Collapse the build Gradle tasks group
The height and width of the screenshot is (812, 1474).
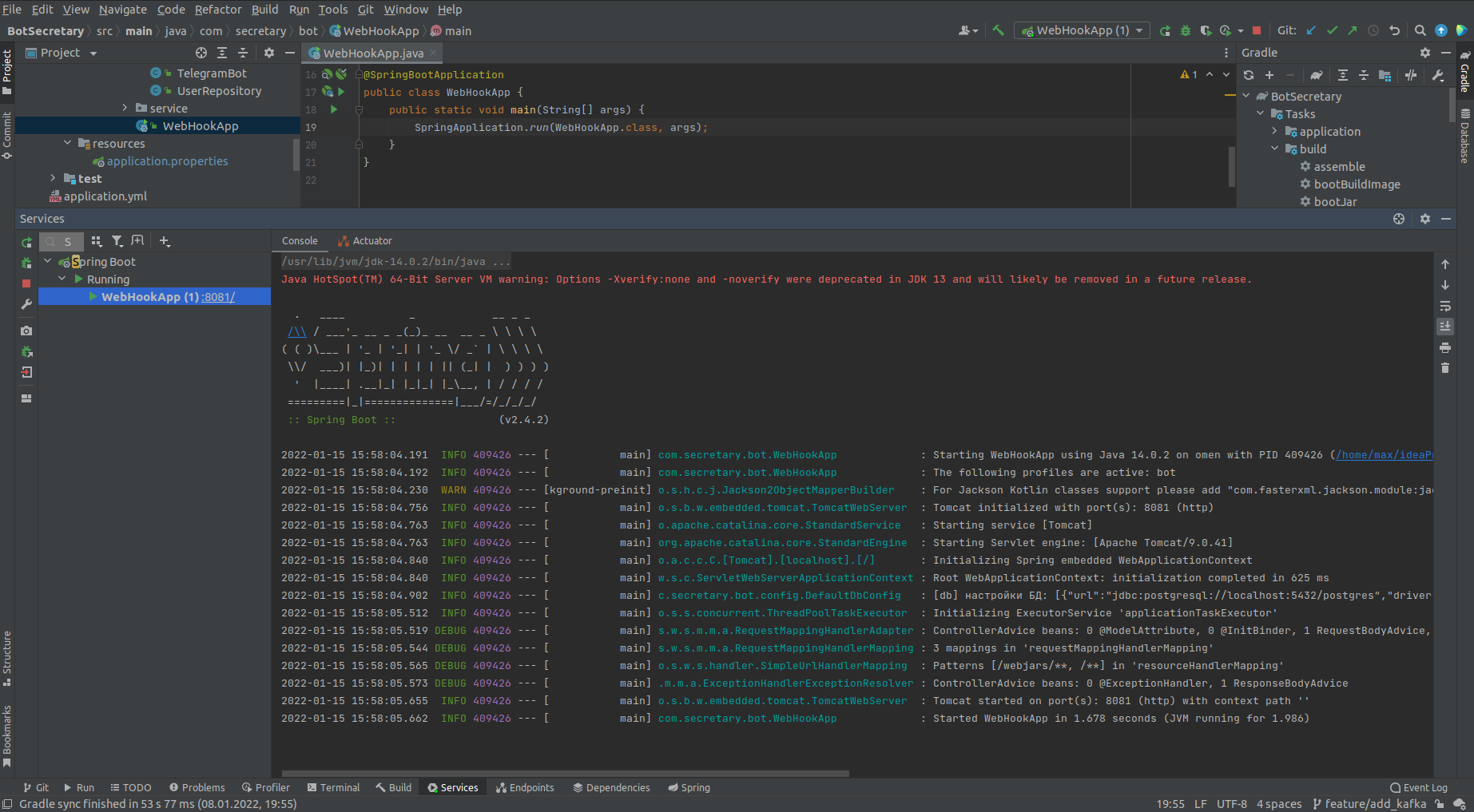pyautogui.click(x=1275, y=149)
